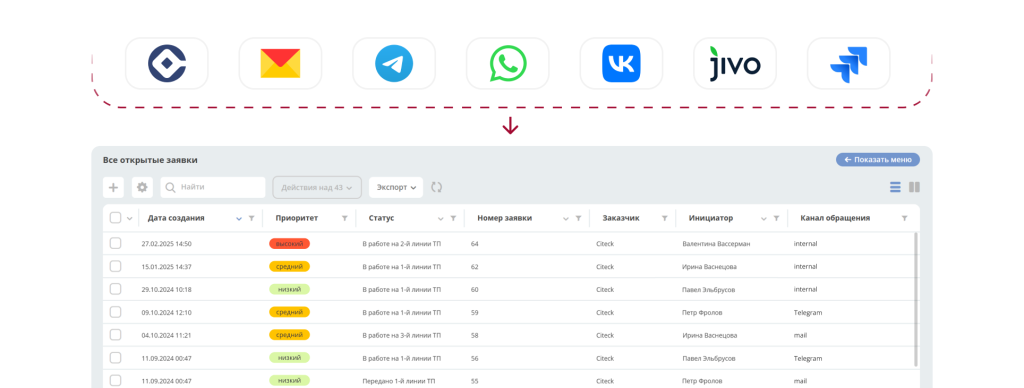
Task: Click the Канал обращения column header
Action: 835,218
